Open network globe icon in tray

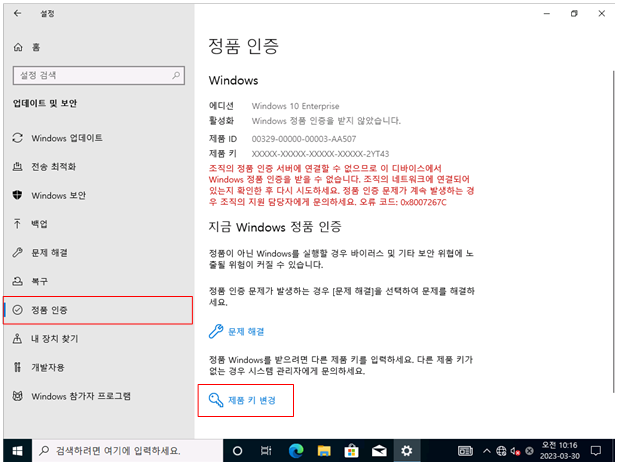tap(501, 451)
